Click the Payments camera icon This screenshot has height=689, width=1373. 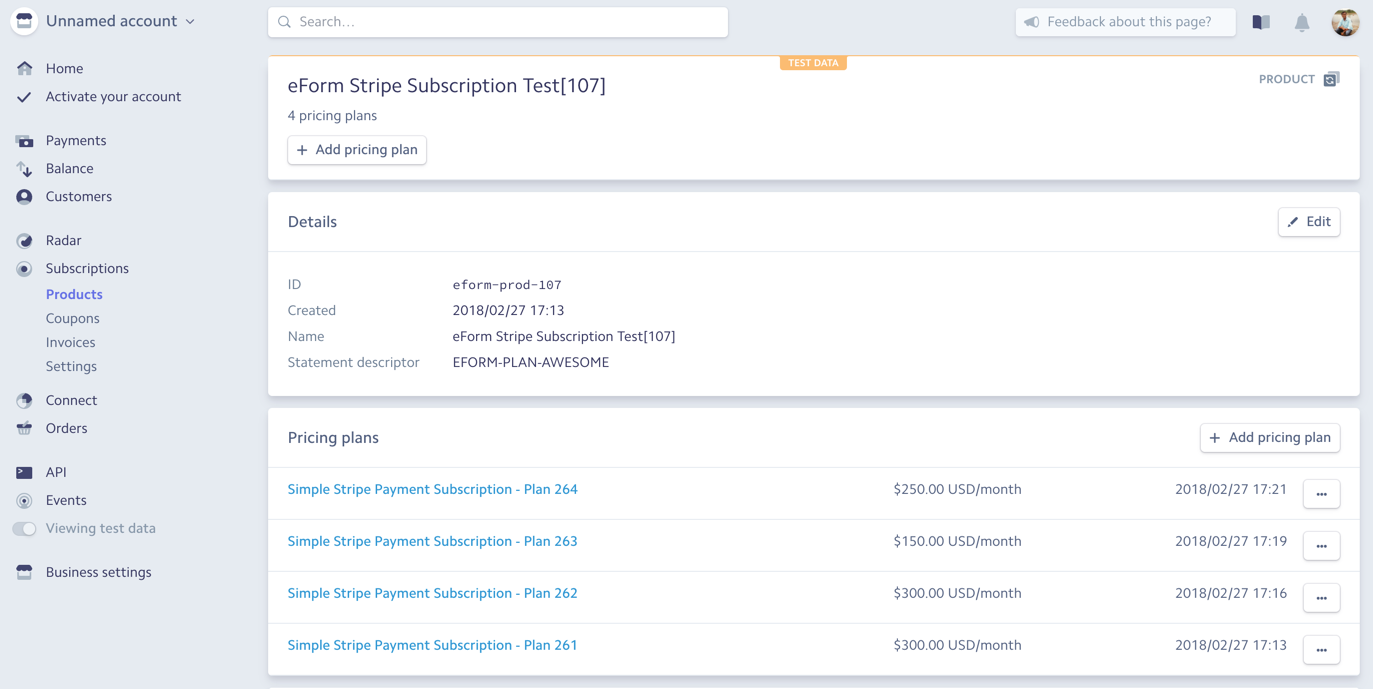(x=24, y=141)
